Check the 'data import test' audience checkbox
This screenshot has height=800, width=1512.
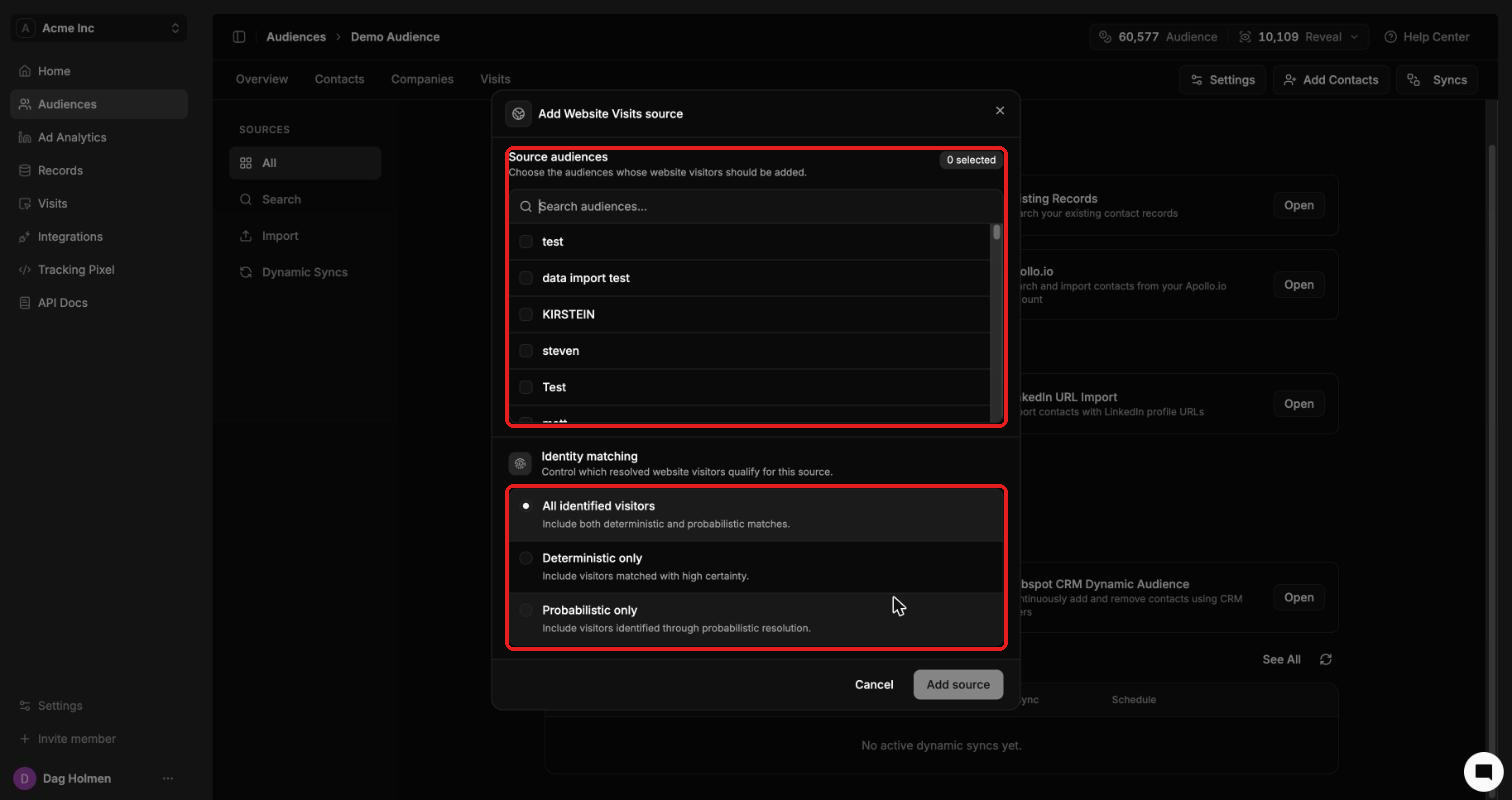click(x=526, y=278)
